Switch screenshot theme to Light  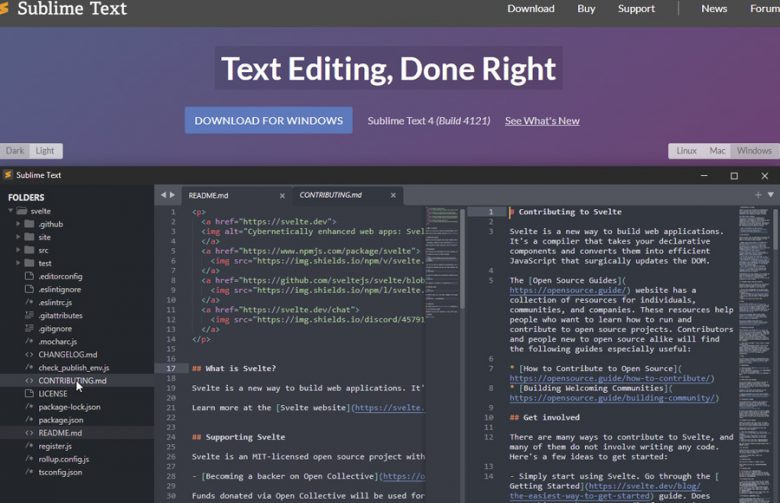(45, 151)
